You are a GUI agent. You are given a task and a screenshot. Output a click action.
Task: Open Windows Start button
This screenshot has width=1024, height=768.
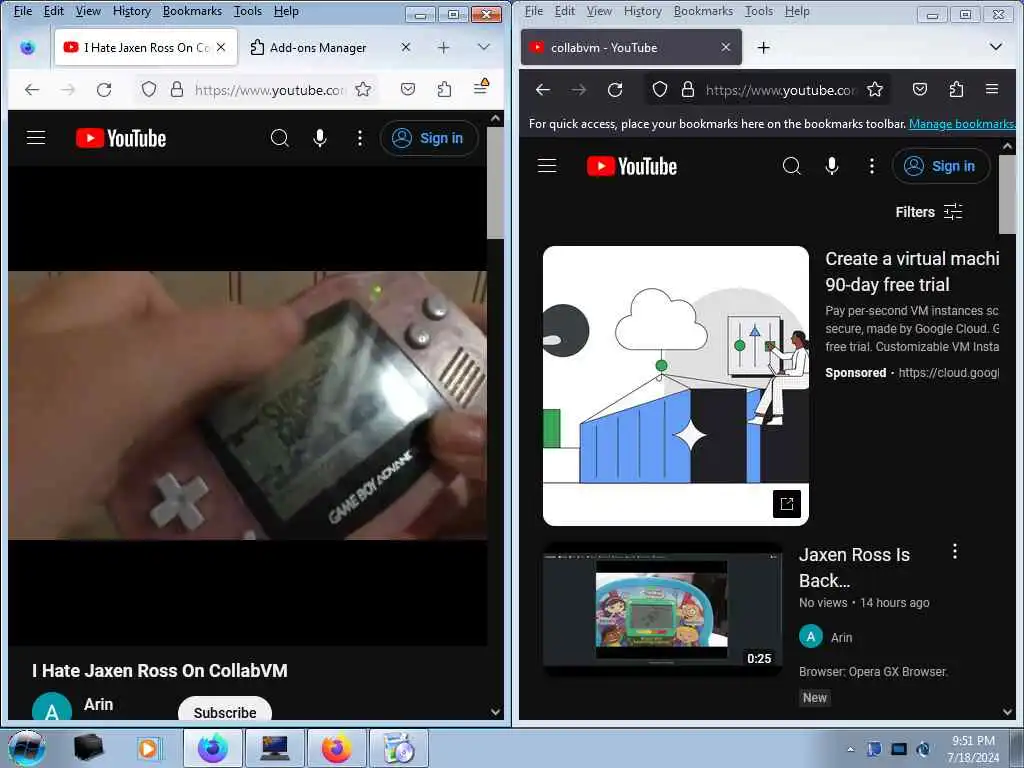coord(27,748)
